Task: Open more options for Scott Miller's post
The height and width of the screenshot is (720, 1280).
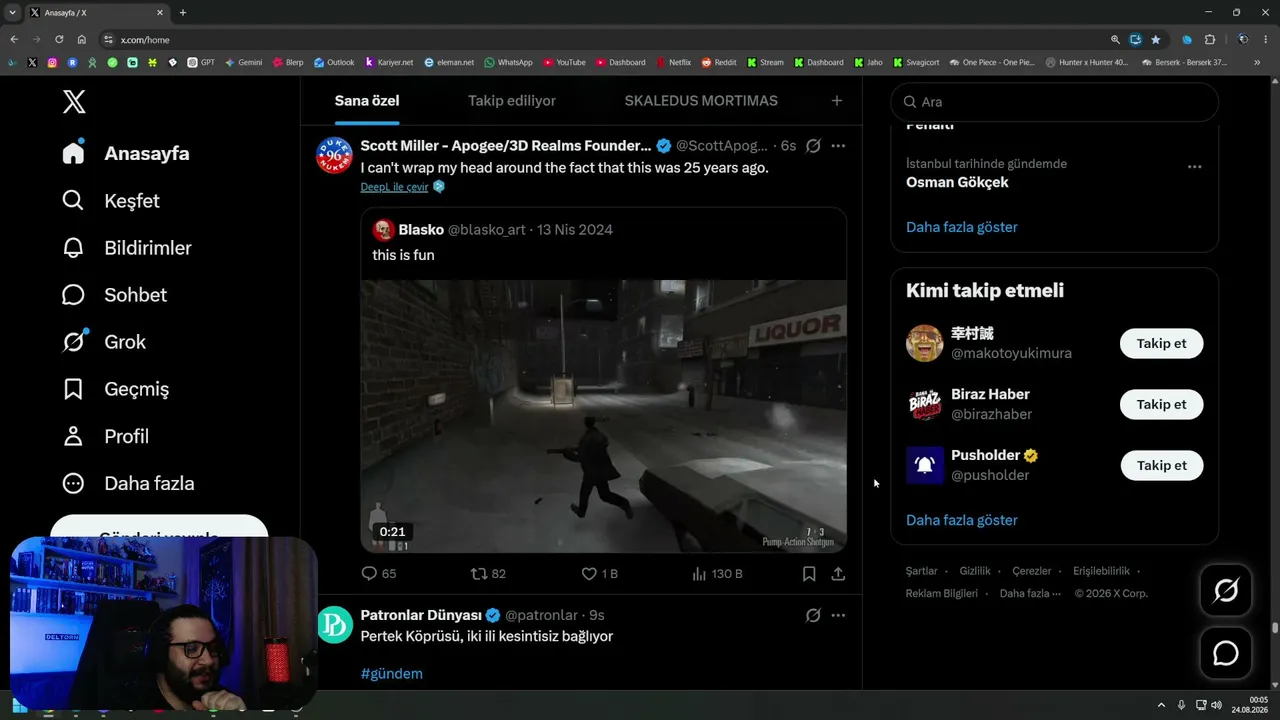Action: pyautogui.click(x=838, y=146)
